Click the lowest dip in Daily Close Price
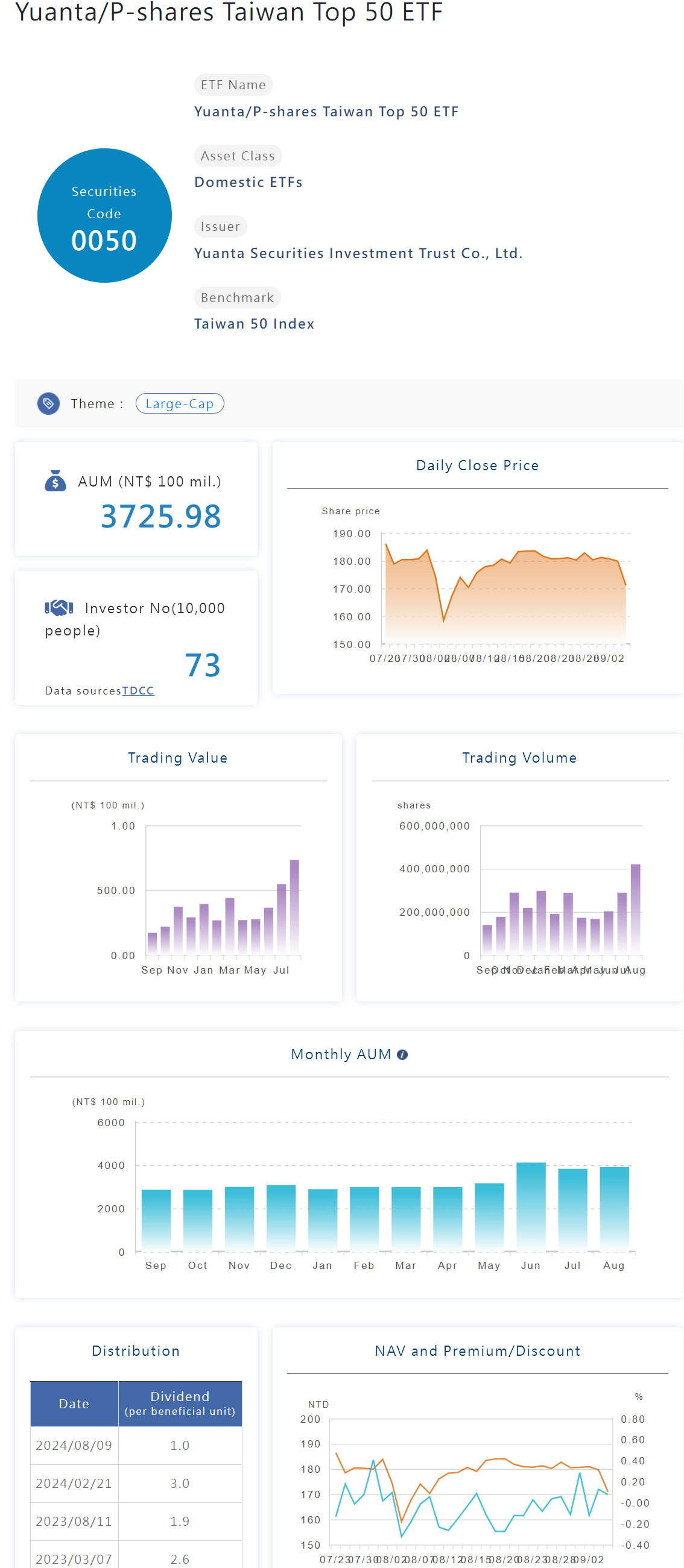 tap(443, 620)
